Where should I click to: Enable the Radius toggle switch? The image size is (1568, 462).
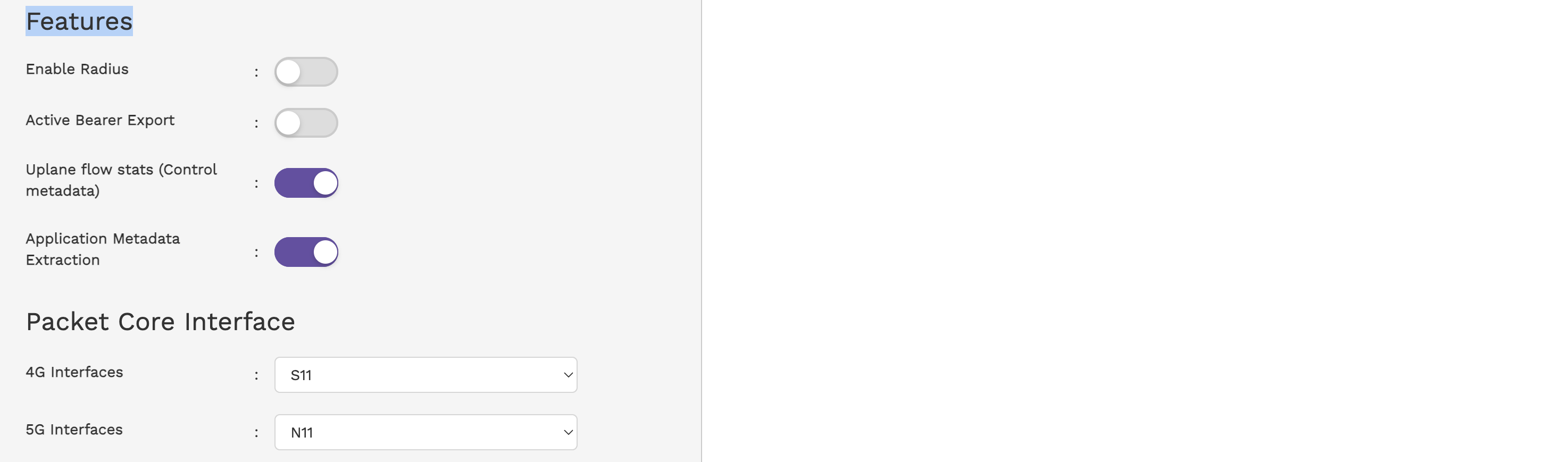(306, 72)
